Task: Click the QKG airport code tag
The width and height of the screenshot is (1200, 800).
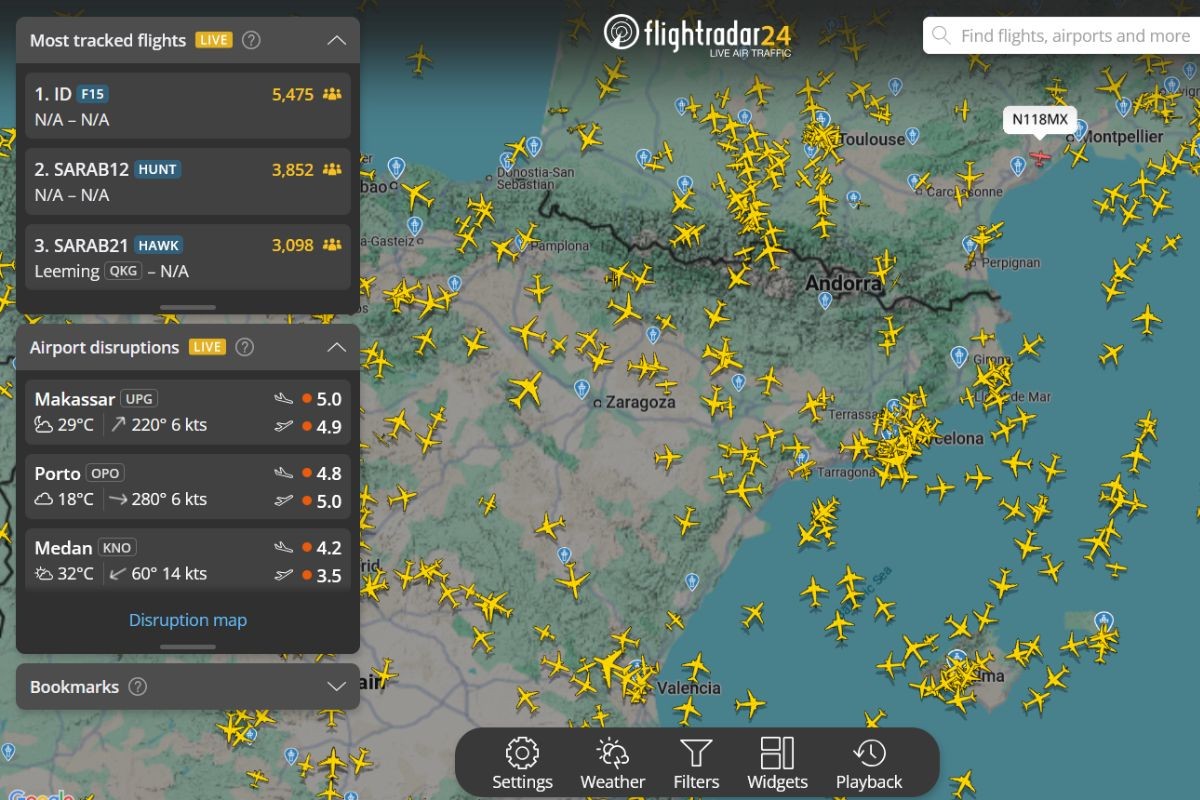Action: pyautogui.click(x=124, y=271)
